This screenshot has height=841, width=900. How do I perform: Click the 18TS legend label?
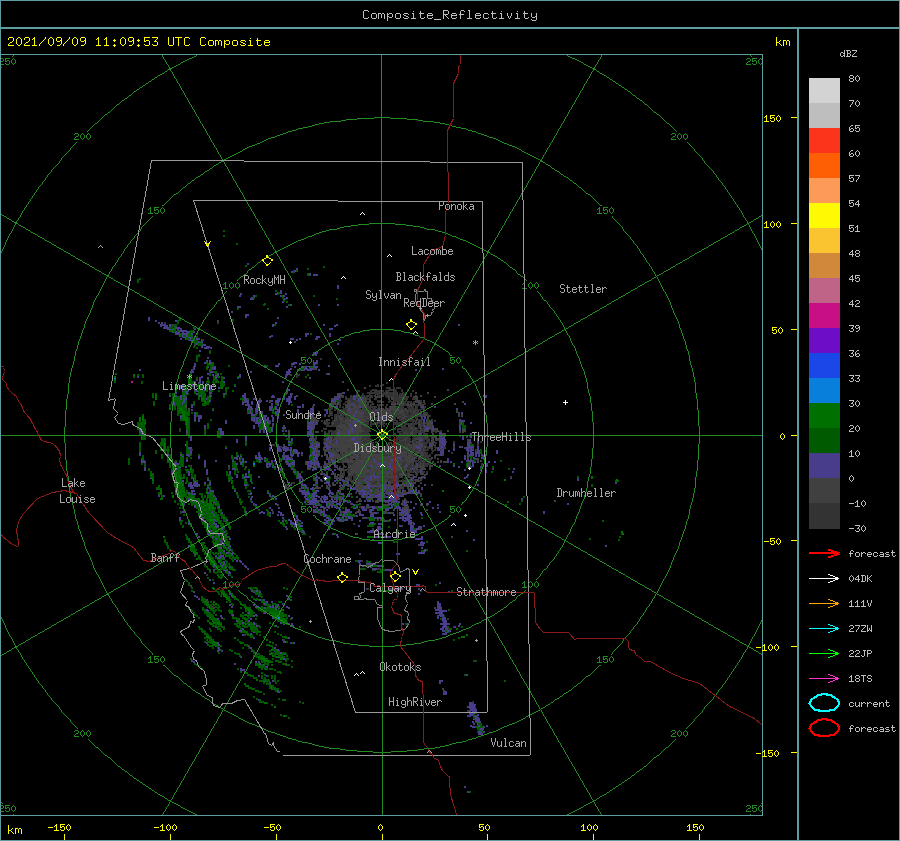[x=860, y=679]
